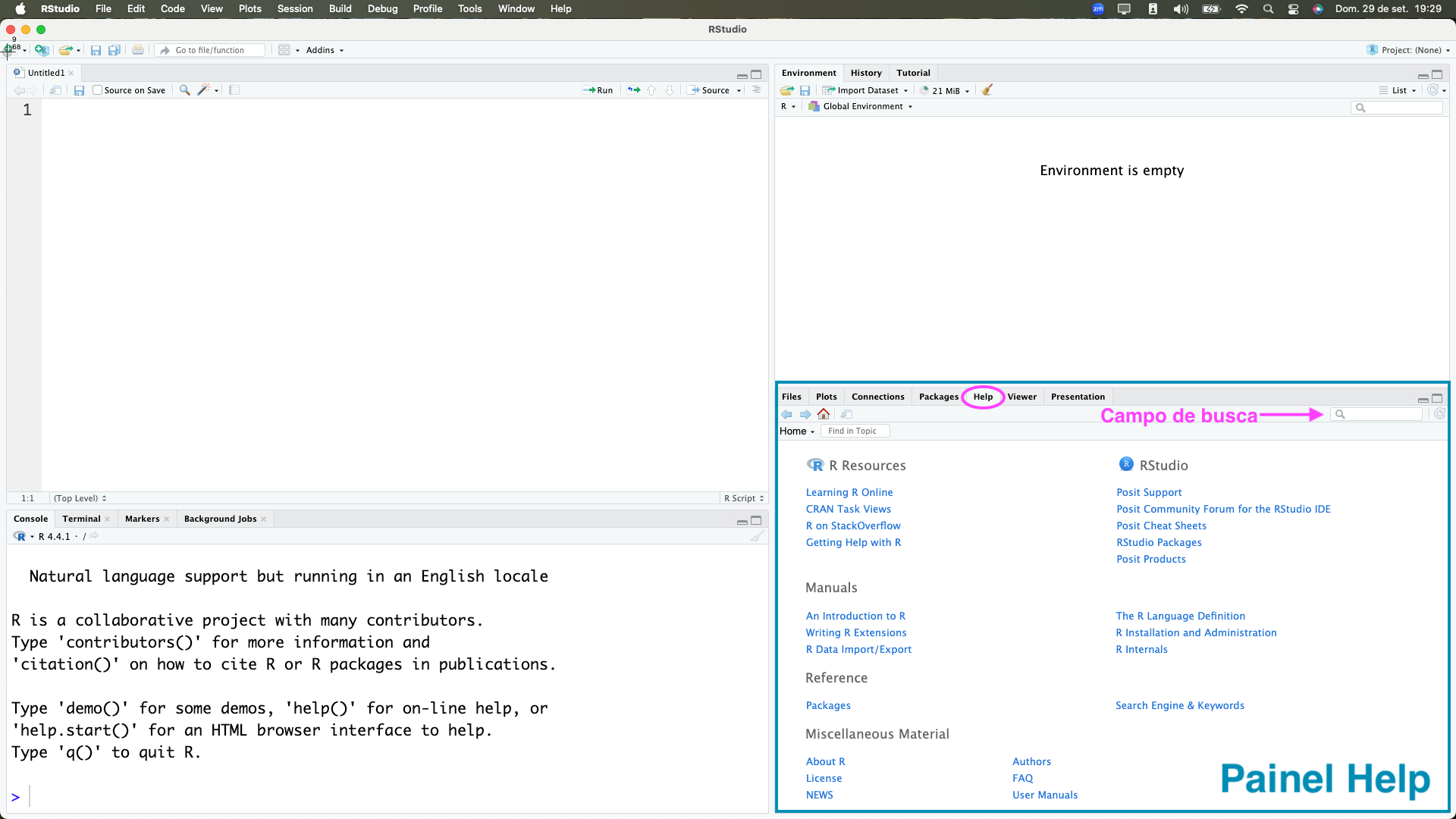Viewport: 1456px width, 819px height.
Task: Open Search Engine & Keywords link
Action: point(1179,705)
